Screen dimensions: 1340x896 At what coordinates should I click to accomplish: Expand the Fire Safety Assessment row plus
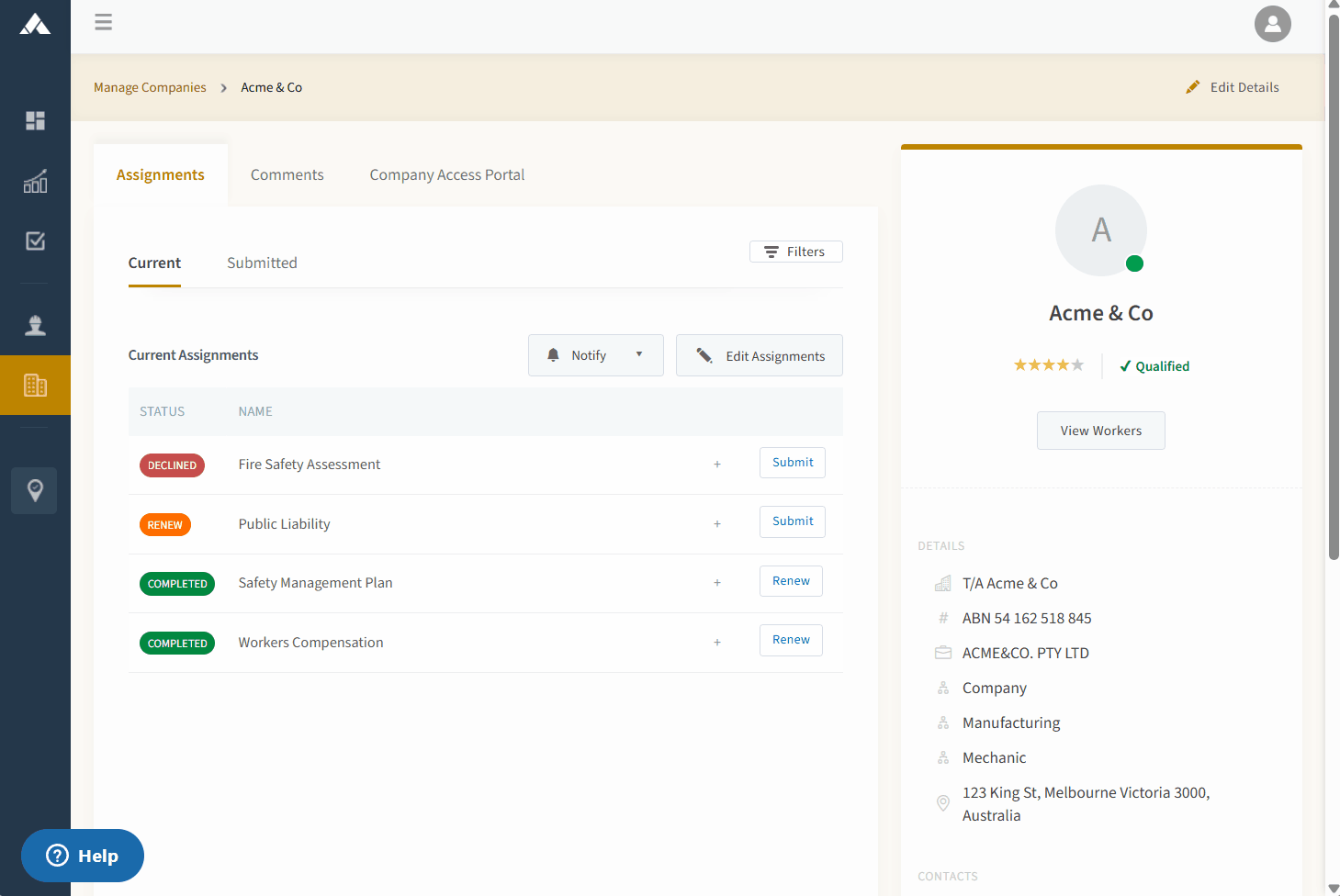pos(717,465)
